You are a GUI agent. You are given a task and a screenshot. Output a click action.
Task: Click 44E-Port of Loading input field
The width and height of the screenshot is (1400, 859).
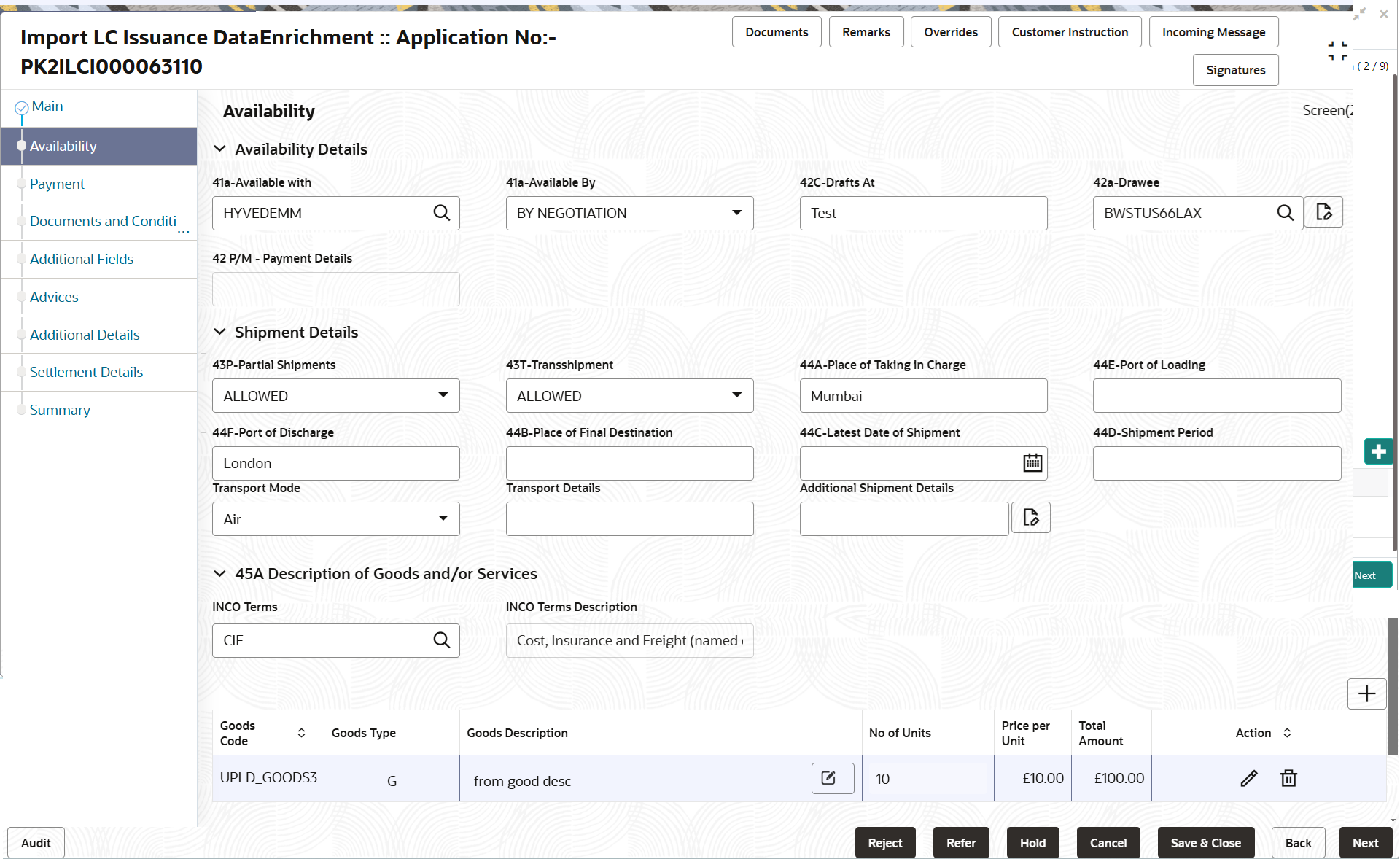[1216, 395]
